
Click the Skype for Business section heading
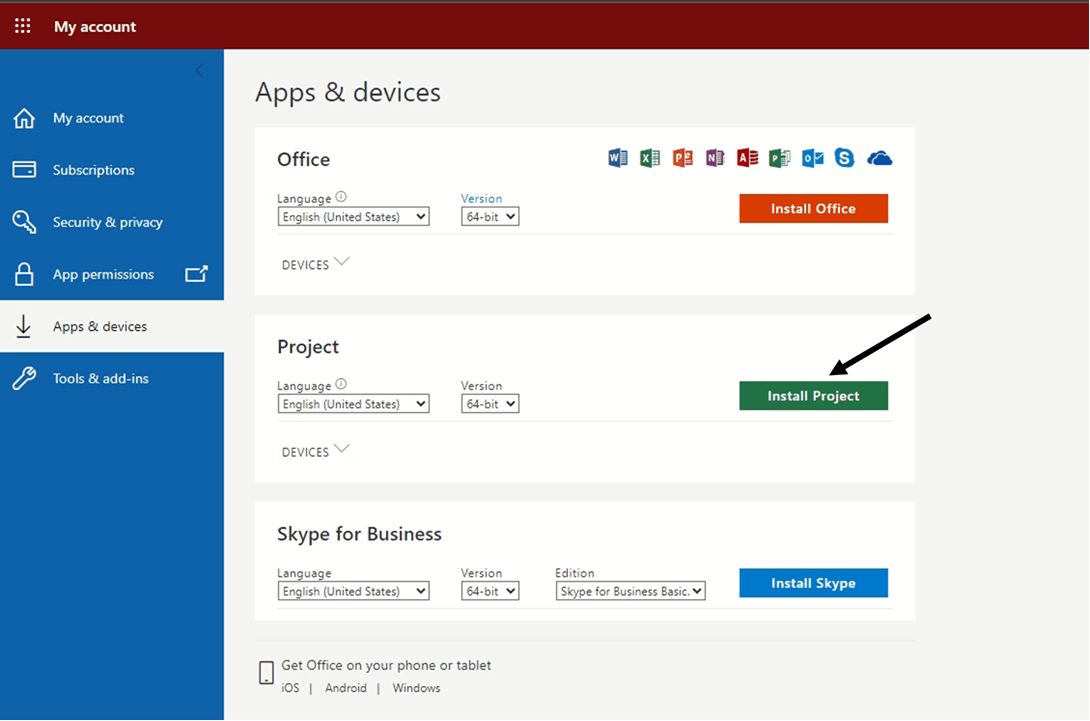(359, 533)
